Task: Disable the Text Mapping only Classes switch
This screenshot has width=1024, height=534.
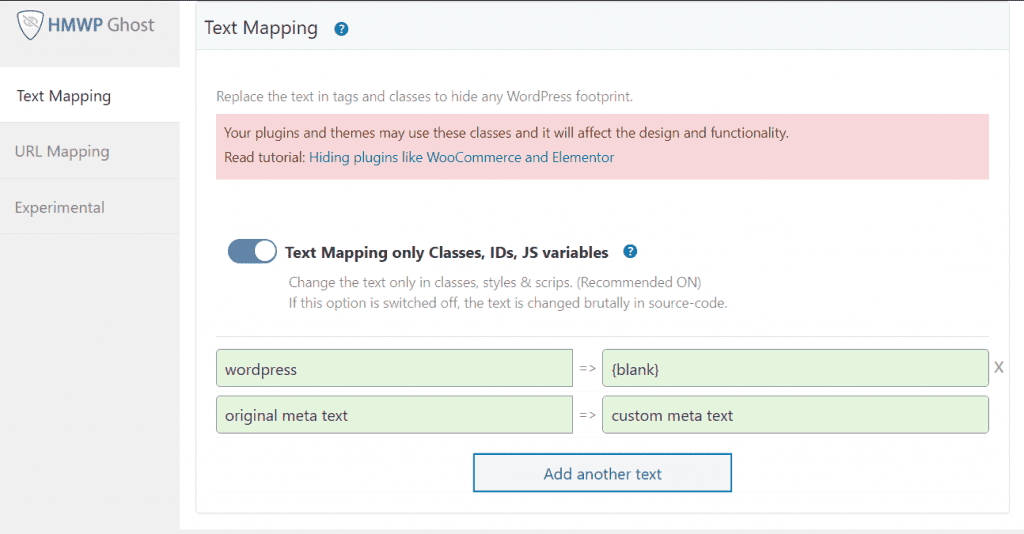Action: click(252, 252)
